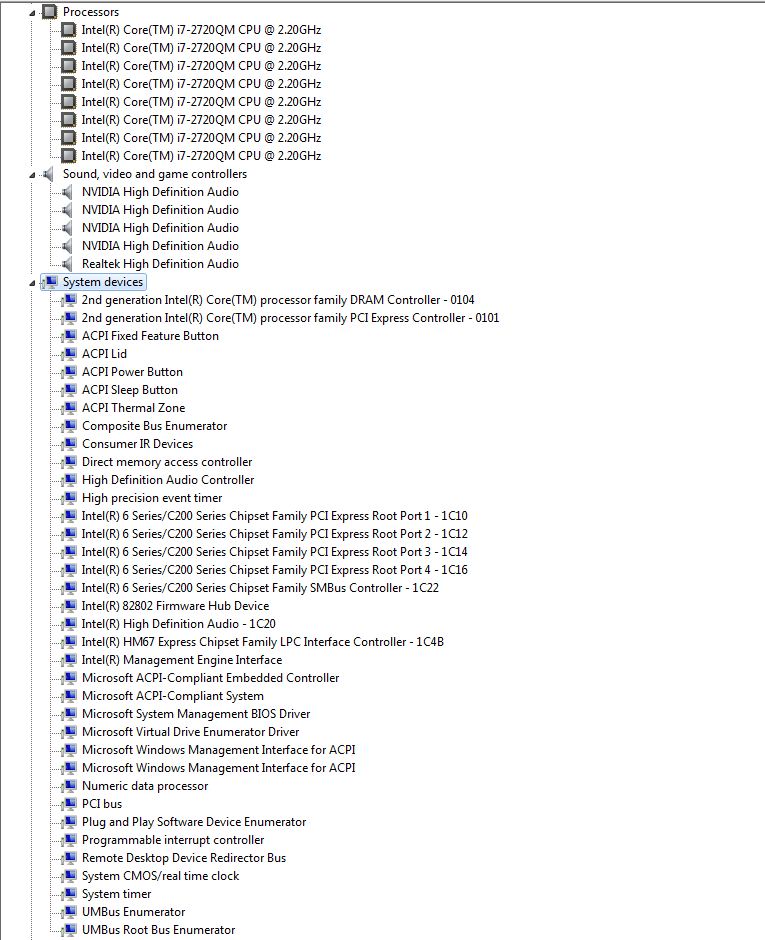765x940 pixels.
Task: Select the UMBus Root Bus Enumerator entry
Action: coord(159,930)
